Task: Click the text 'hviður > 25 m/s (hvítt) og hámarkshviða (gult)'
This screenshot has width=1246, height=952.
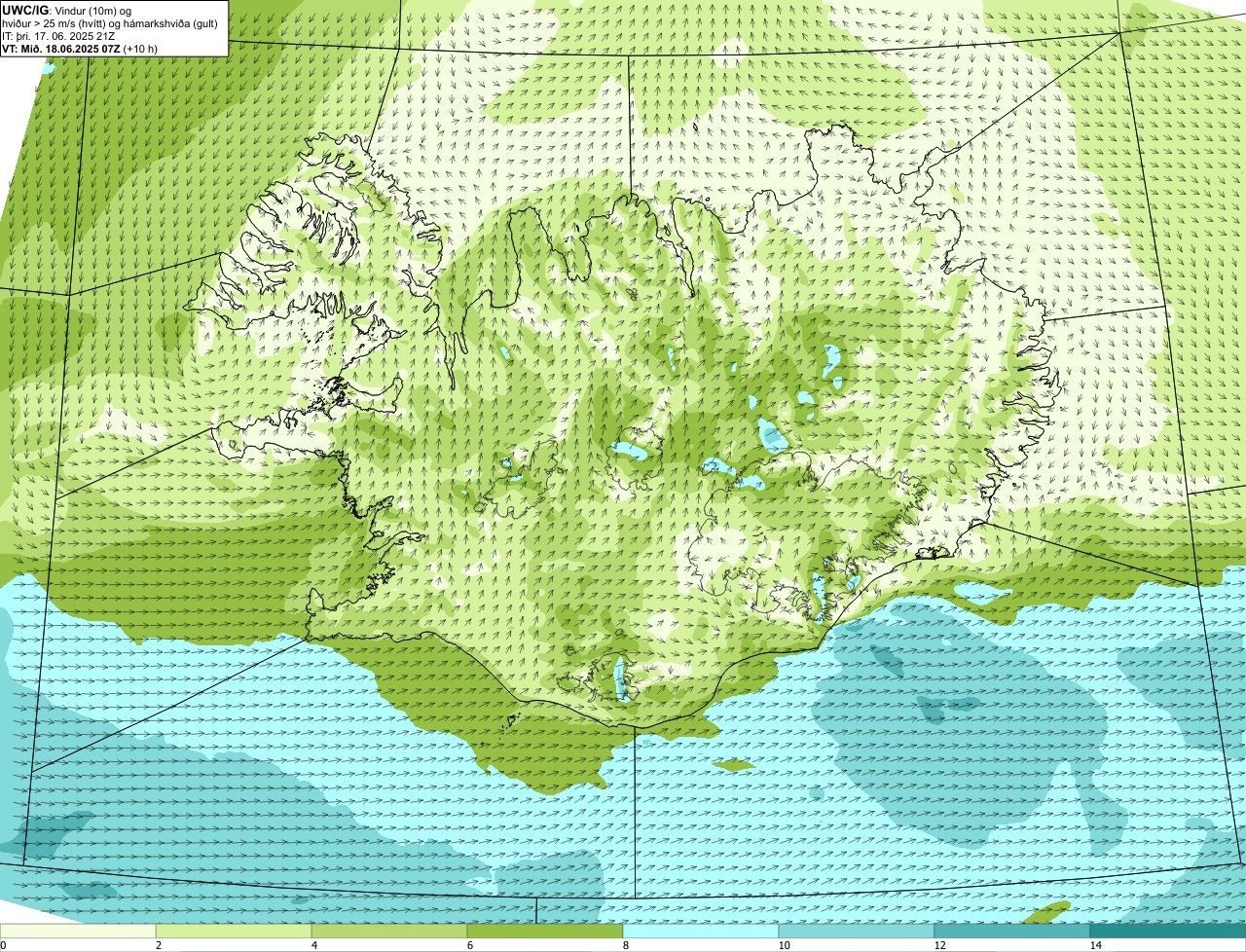Action: point(110,23)
